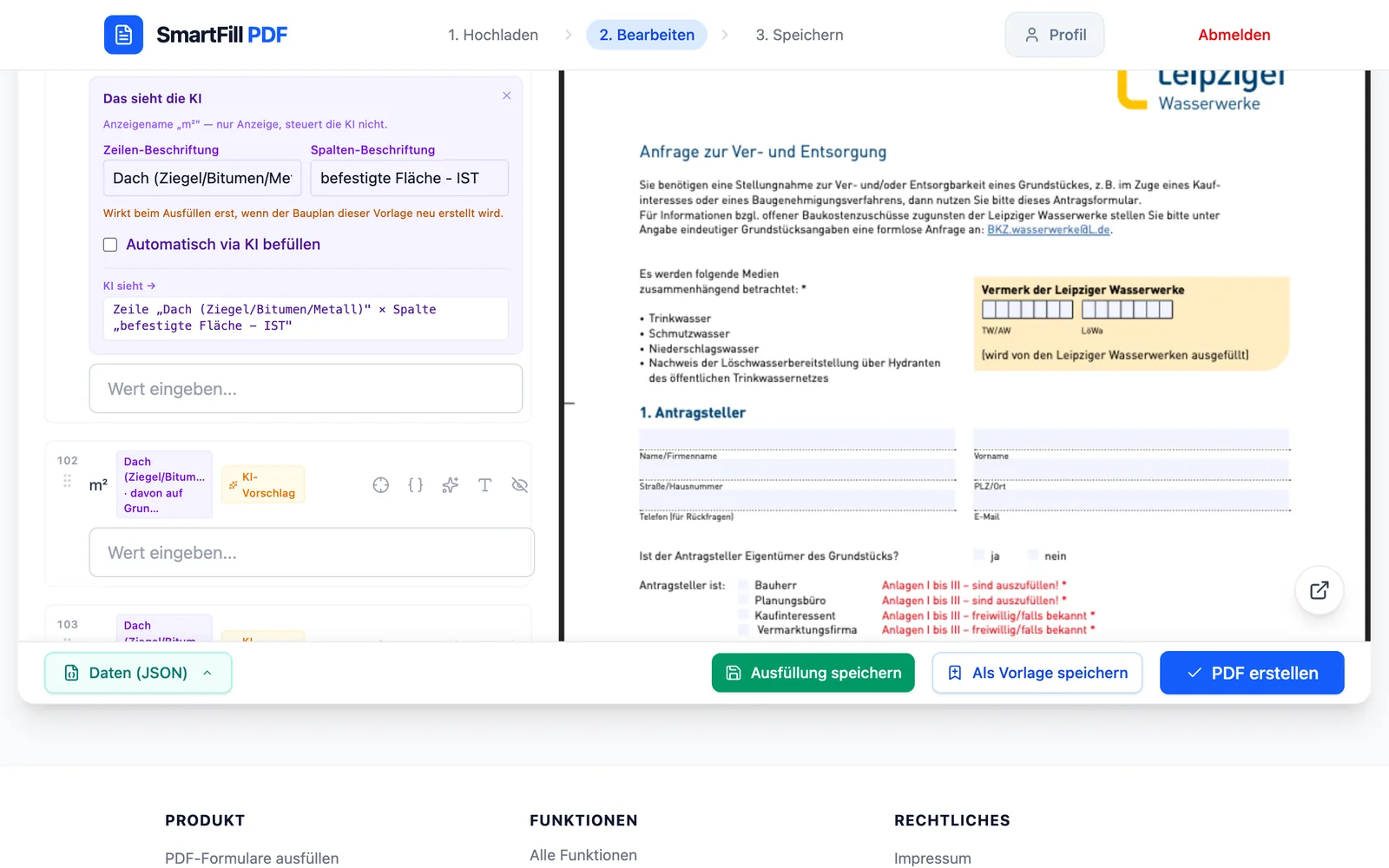Click the PLZ/Ort field in the PDF

tap(1132, 470)
